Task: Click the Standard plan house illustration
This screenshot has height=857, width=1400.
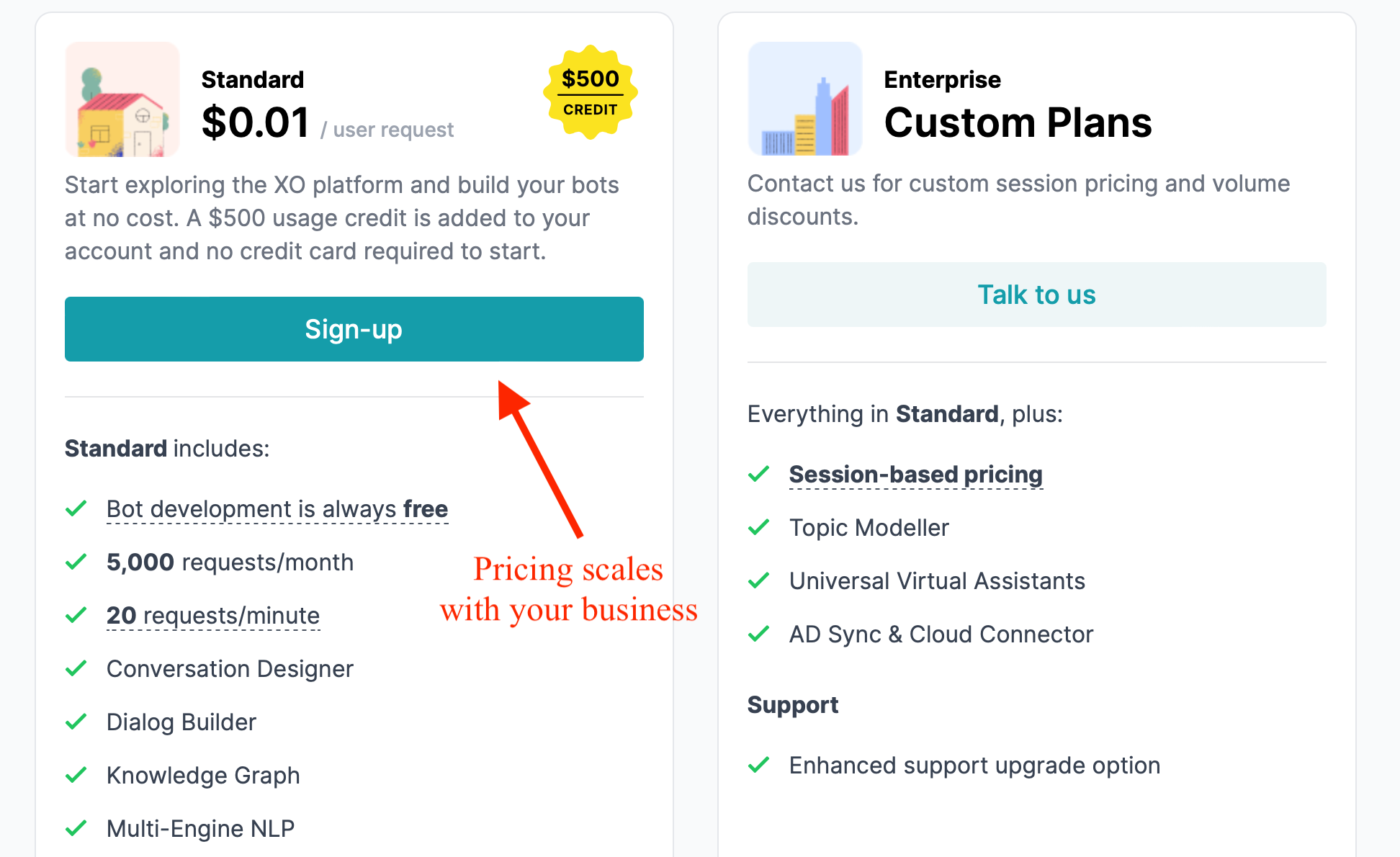Action: pyautogui.click(x=122, y=99)
